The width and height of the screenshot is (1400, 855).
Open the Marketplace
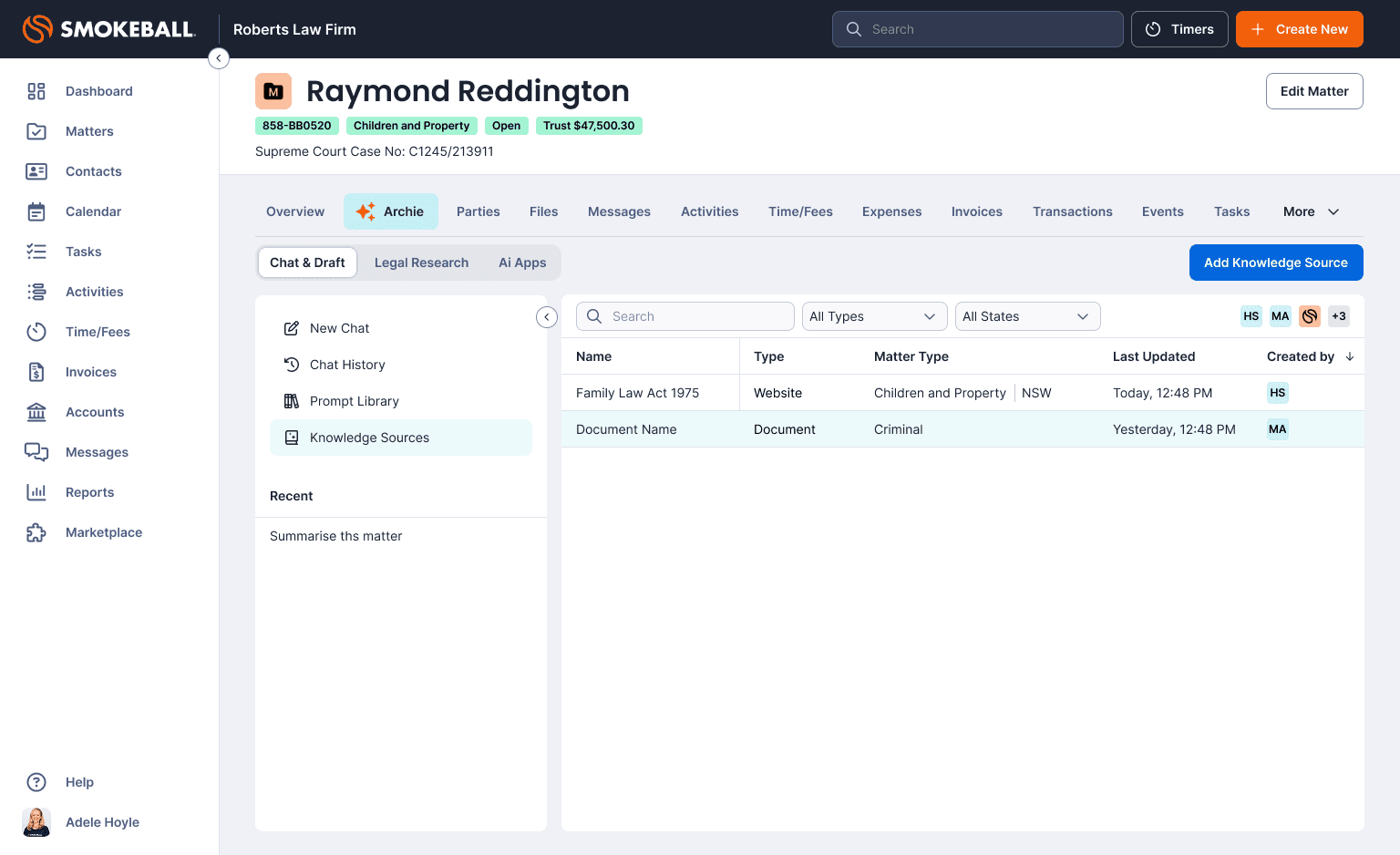103,532
